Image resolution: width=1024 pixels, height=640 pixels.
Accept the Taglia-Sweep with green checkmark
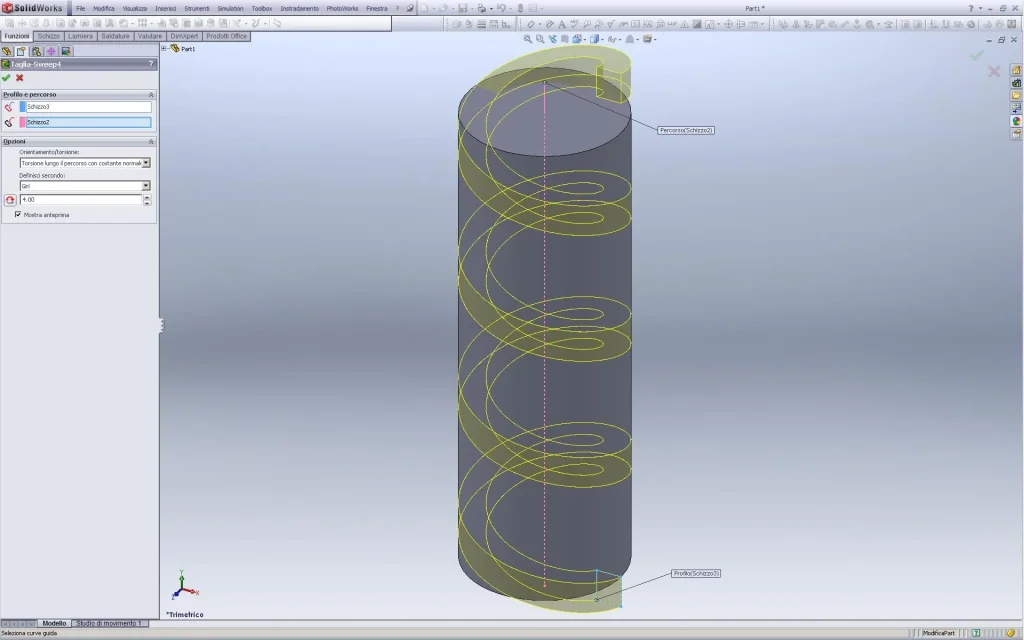click(x=7, y=78)
